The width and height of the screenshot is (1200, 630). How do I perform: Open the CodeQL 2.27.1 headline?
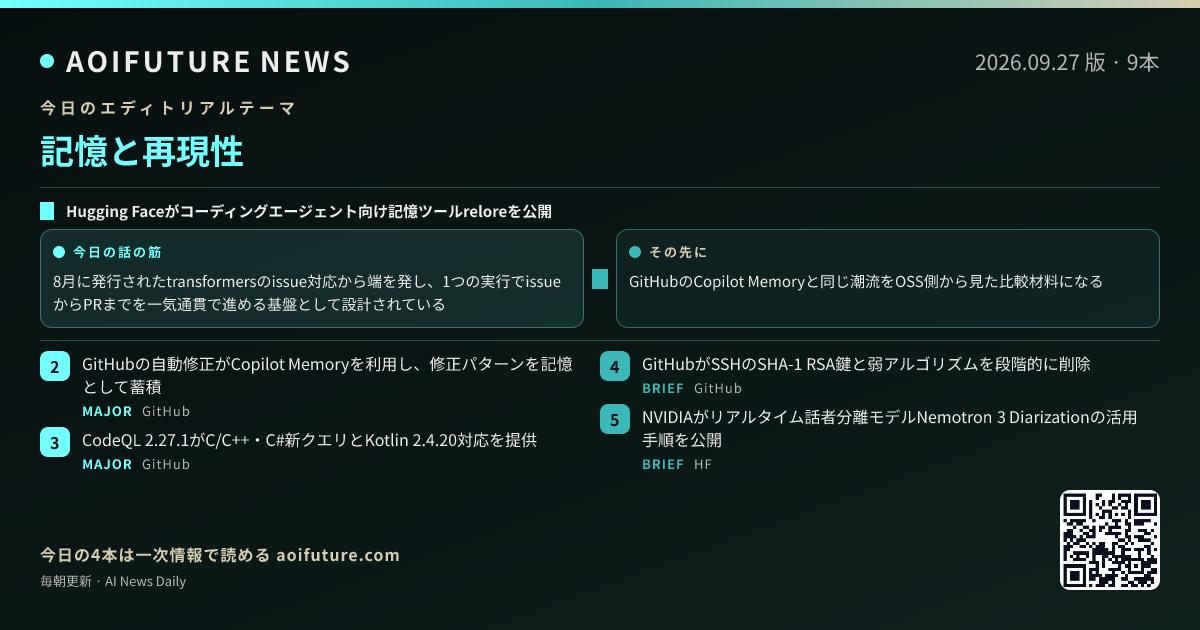pos(310,440)
